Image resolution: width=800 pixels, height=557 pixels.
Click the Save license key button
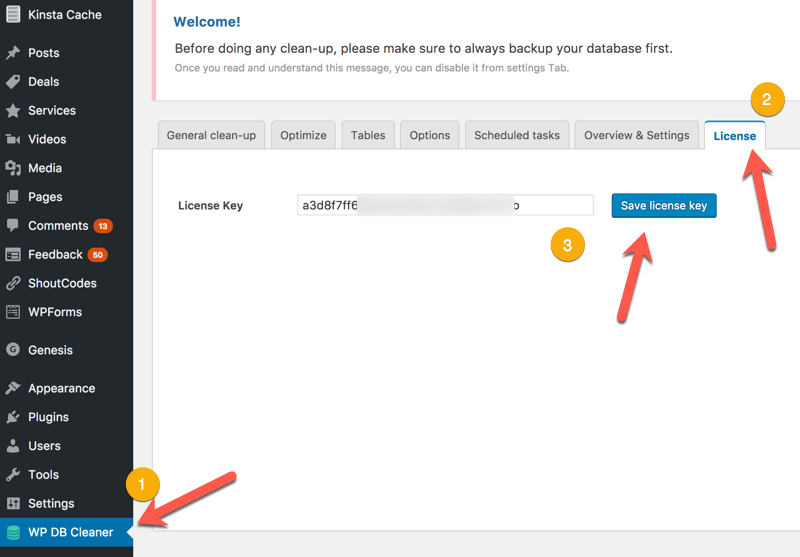click(664, 206)
